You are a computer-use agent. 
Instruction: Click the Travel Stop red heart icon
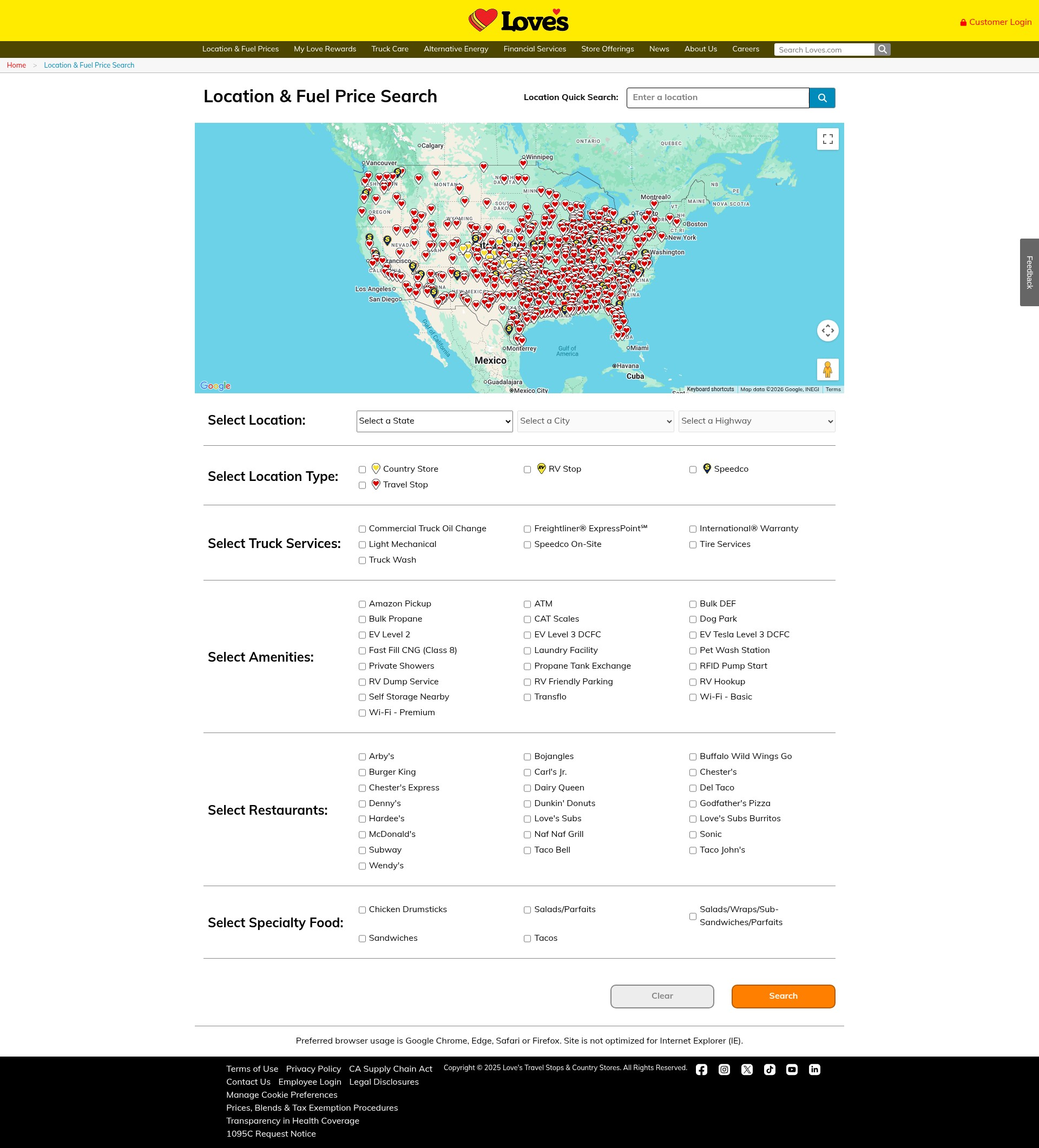pyautogui.click(x=376, y=484)
